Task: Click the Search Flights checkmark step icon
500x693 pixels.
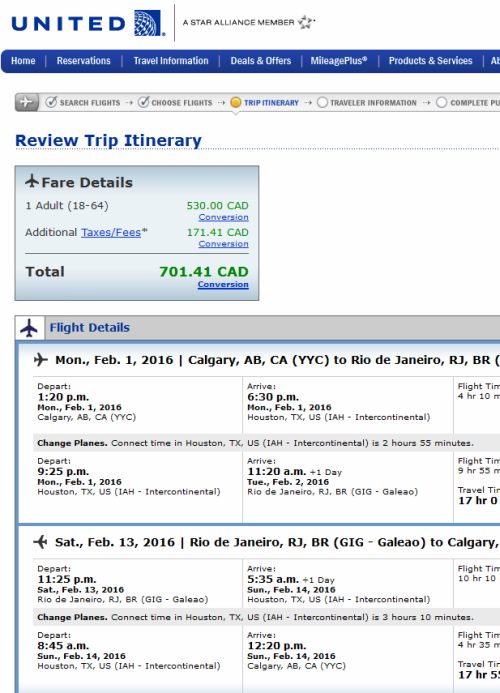Action: 51,102
